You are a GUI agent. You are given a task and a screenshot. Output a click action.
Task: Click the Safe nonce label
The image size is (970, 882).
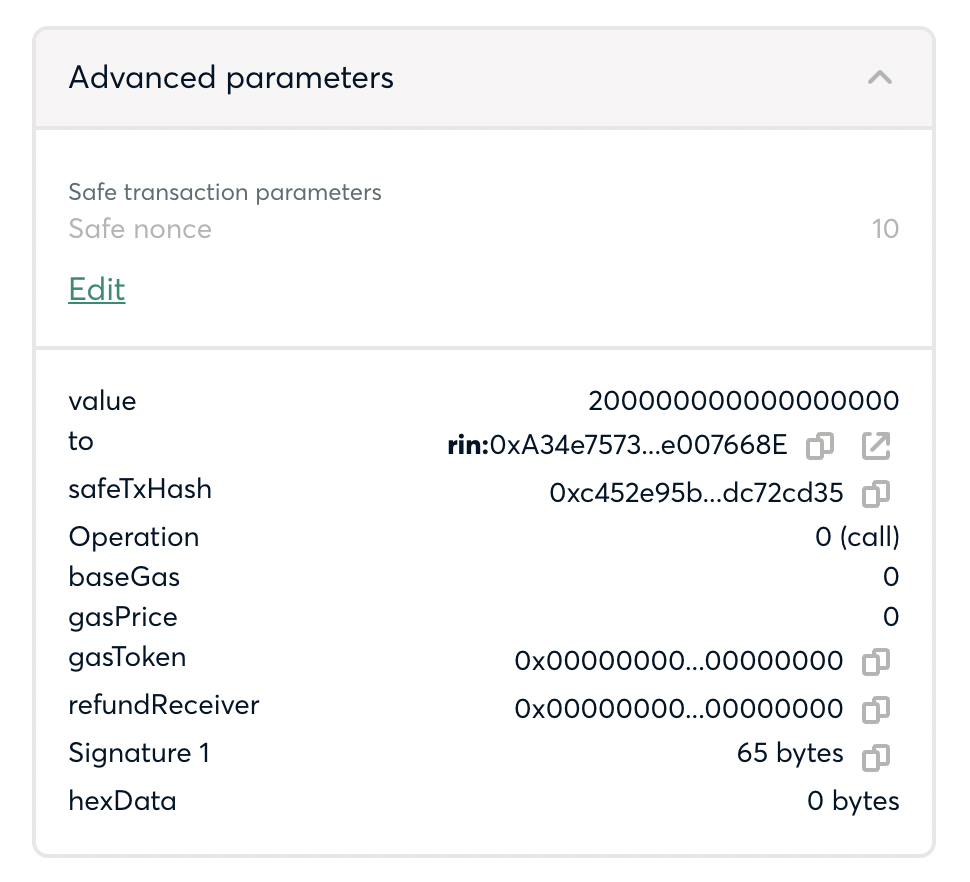tap(140, 229)
